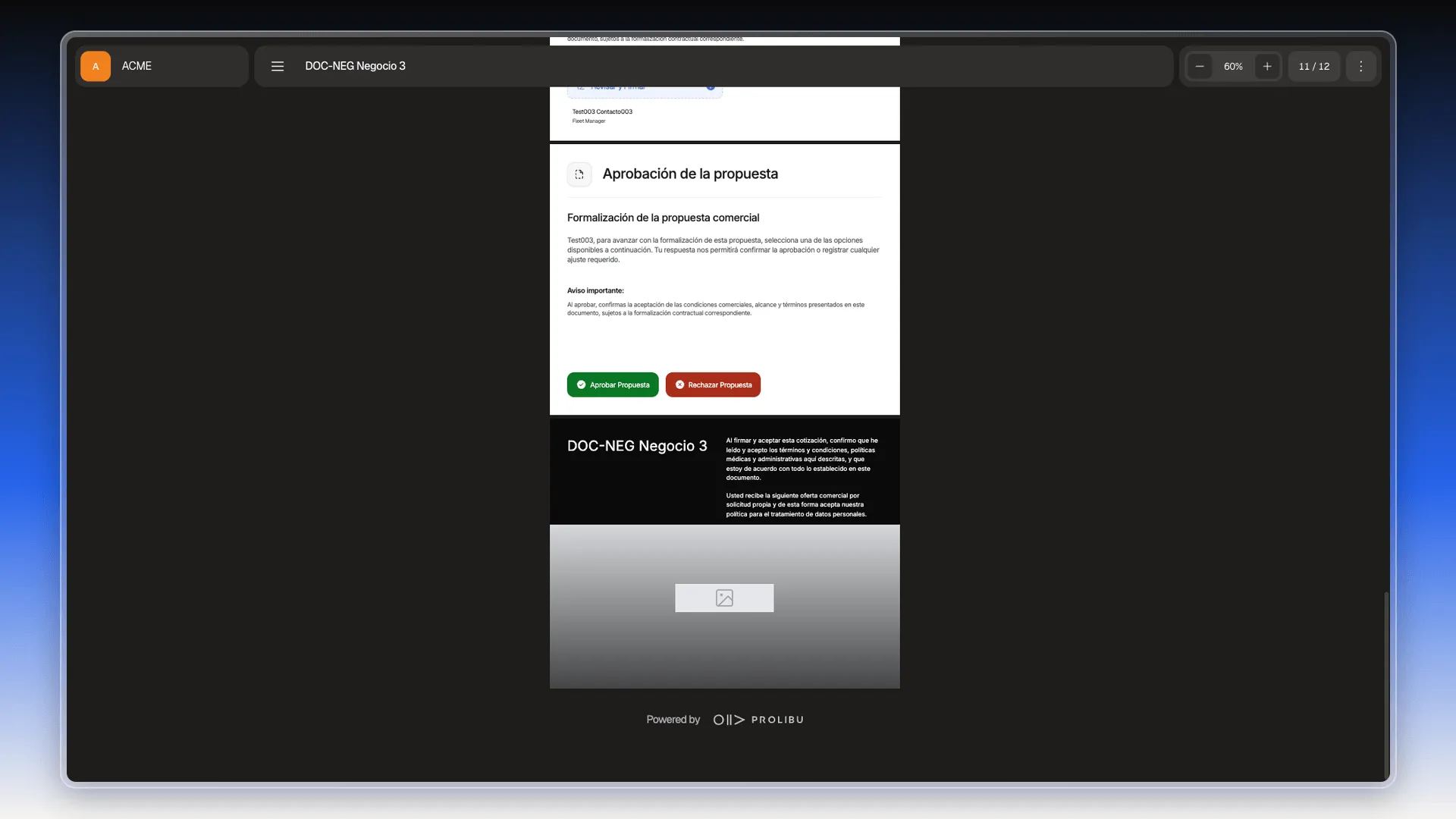Viewport: 1456px width, 819px height.
Task: Click the Aprobación de la propuesta heading
Action: coord(690,174)
